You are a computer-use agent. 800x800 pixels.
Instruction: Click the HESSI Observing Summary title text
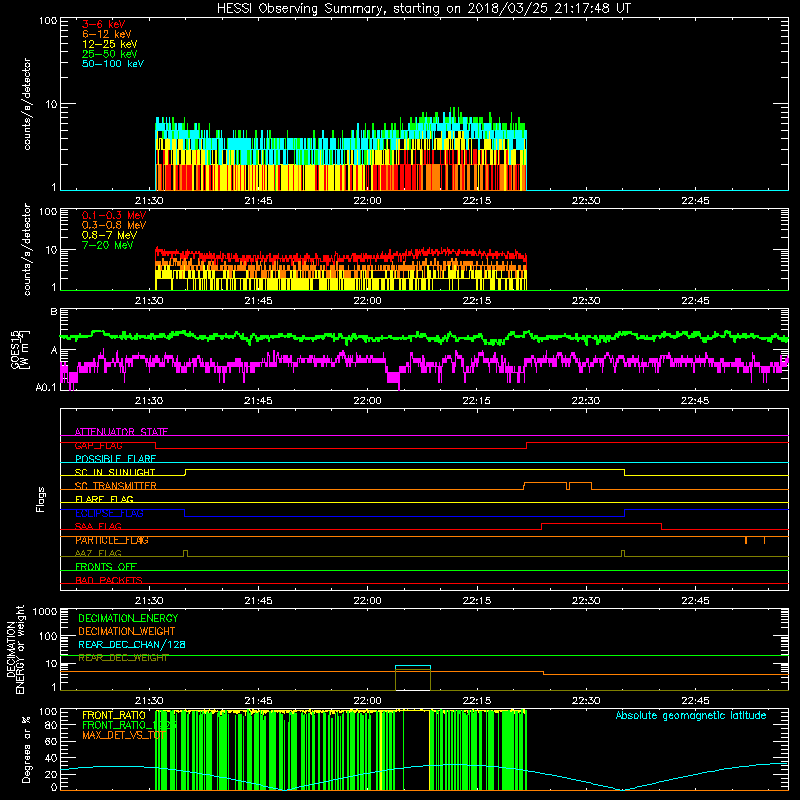click(x=423, y=9)
